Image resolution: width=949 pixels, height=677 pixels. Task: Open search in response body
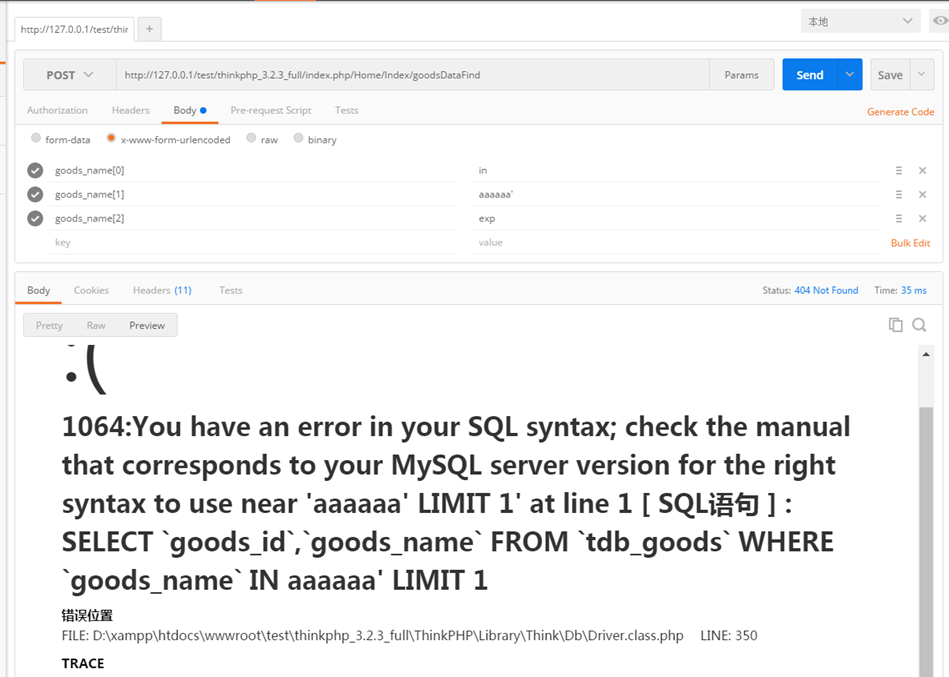[x=919, y=325]
